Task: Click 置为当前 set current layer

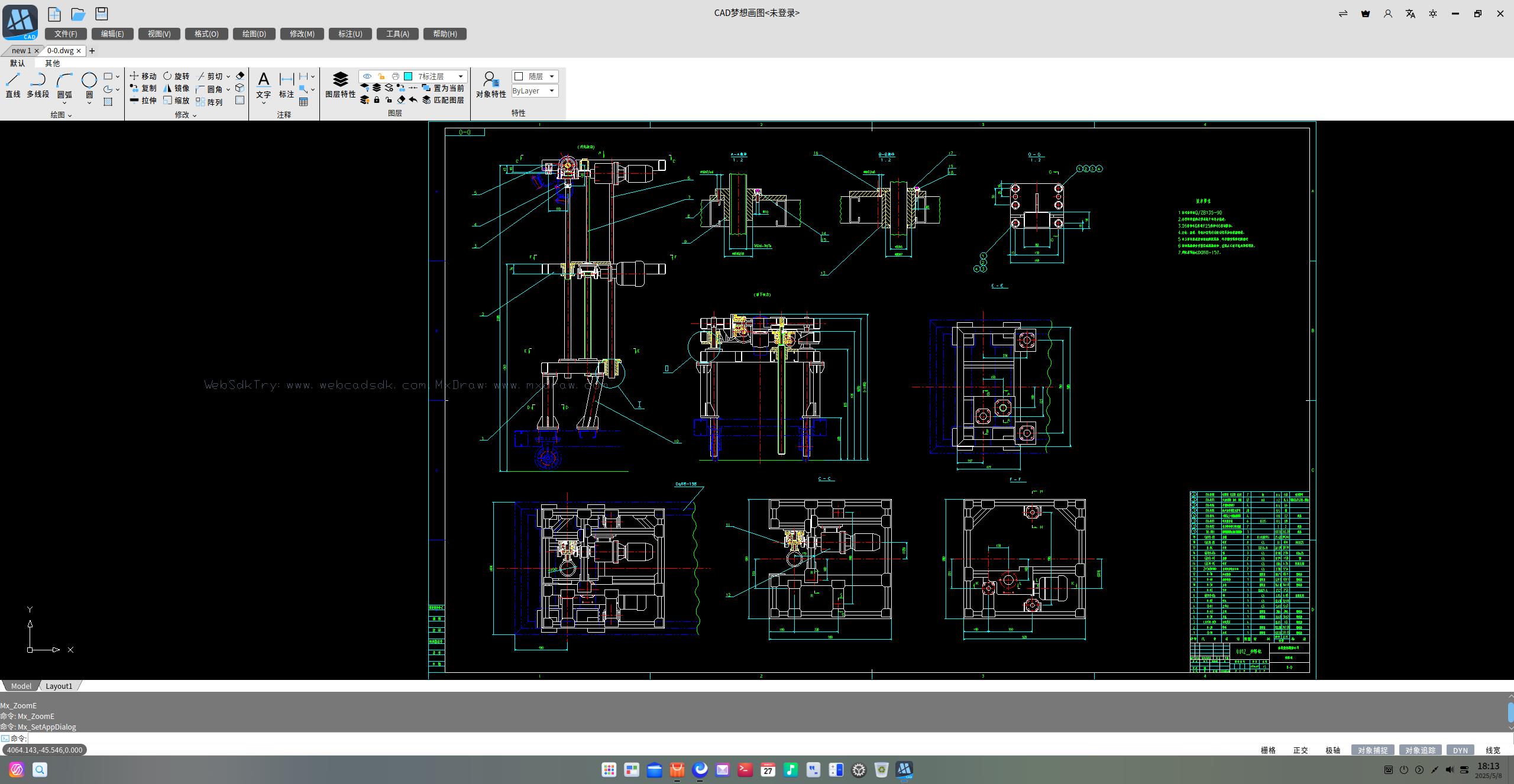Action: pyautogui.click(x=443, y=88)
